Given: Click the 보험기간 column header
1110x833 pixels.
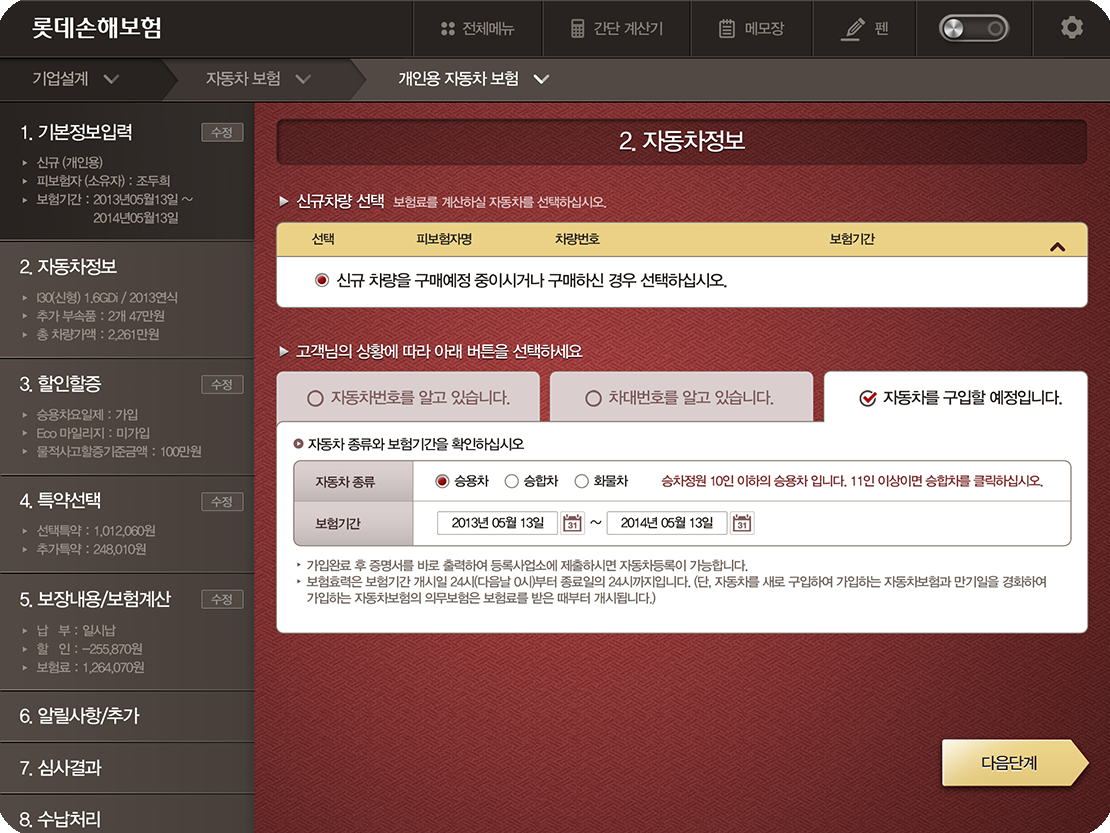Looking at the screenshot, I should (x=852, y=239).
